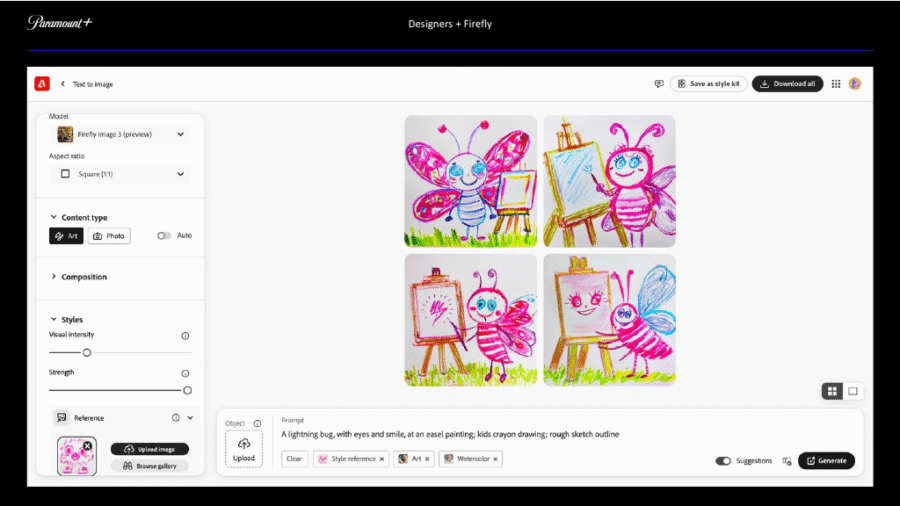900x506 pixels.
Task: Click the Download all button
Action: 787,84
